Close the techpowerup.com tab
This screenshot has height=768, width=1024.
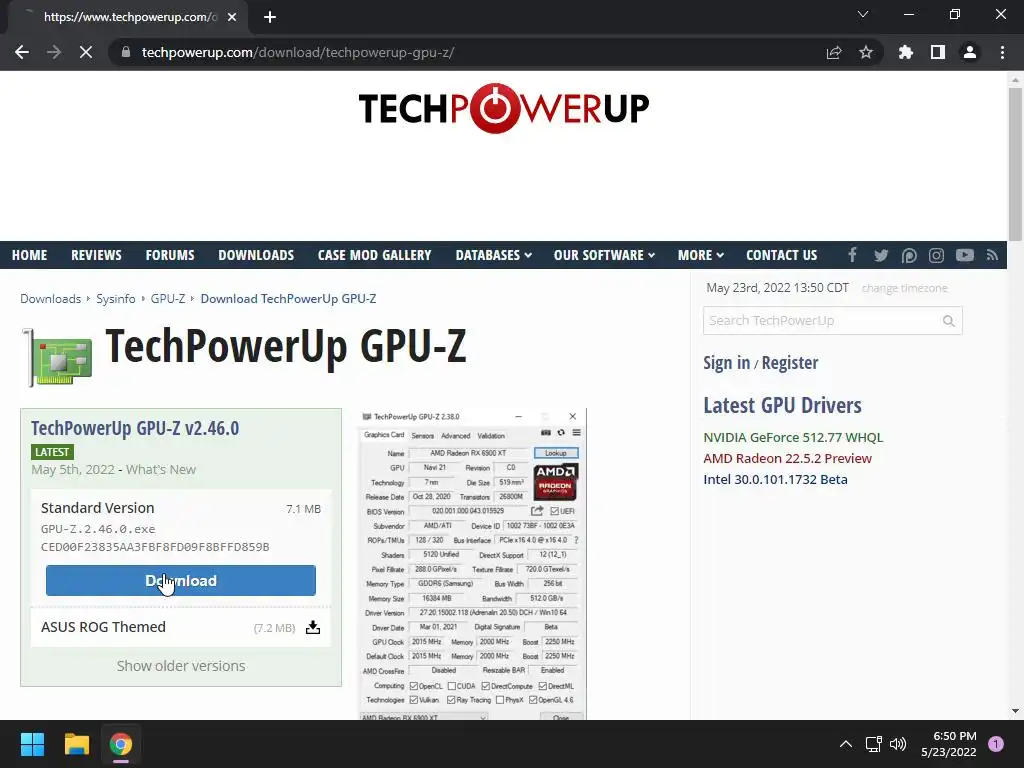point(232,17)
